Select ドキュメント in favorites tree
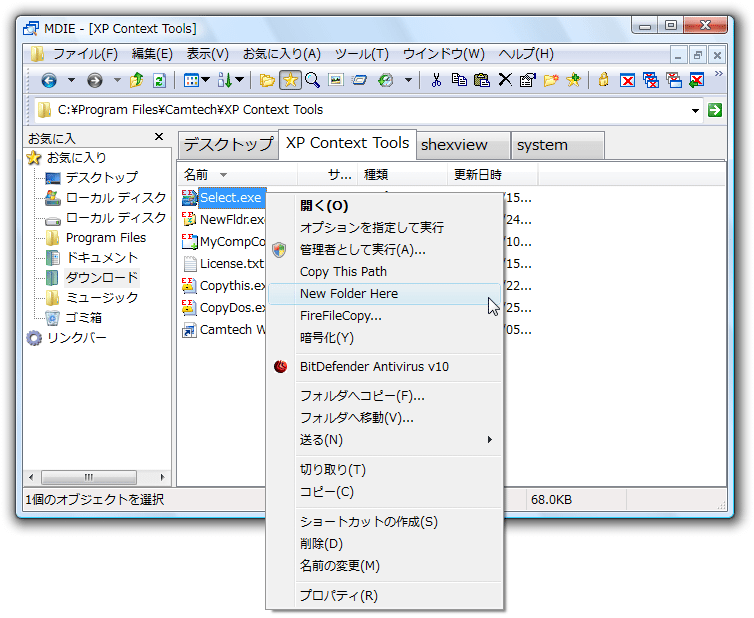This screenshot has height=618, width=754. [x=102, y=257]
